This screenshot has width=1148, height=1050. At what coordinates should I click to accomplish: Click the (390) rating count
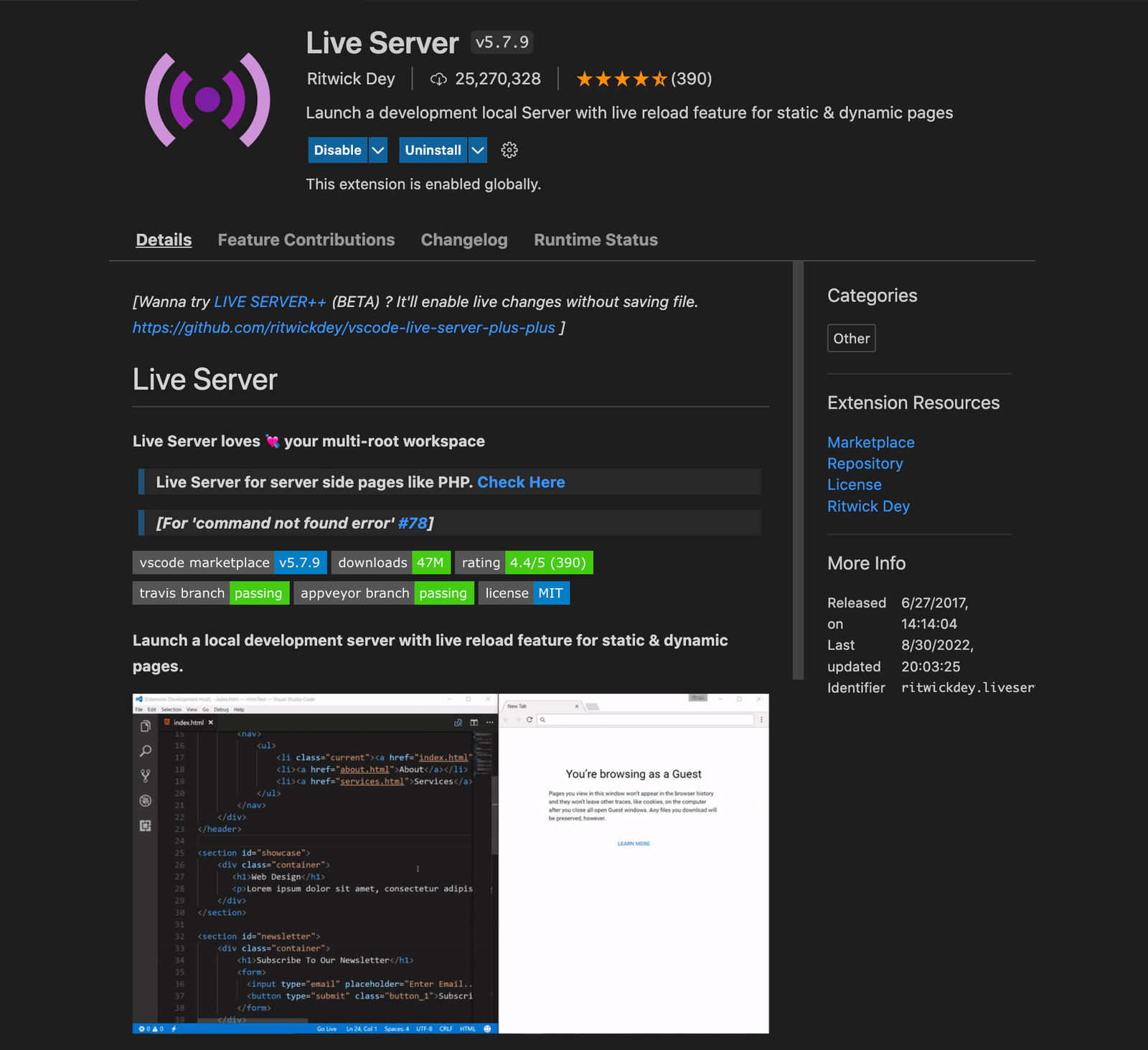(x=692, y=79)
